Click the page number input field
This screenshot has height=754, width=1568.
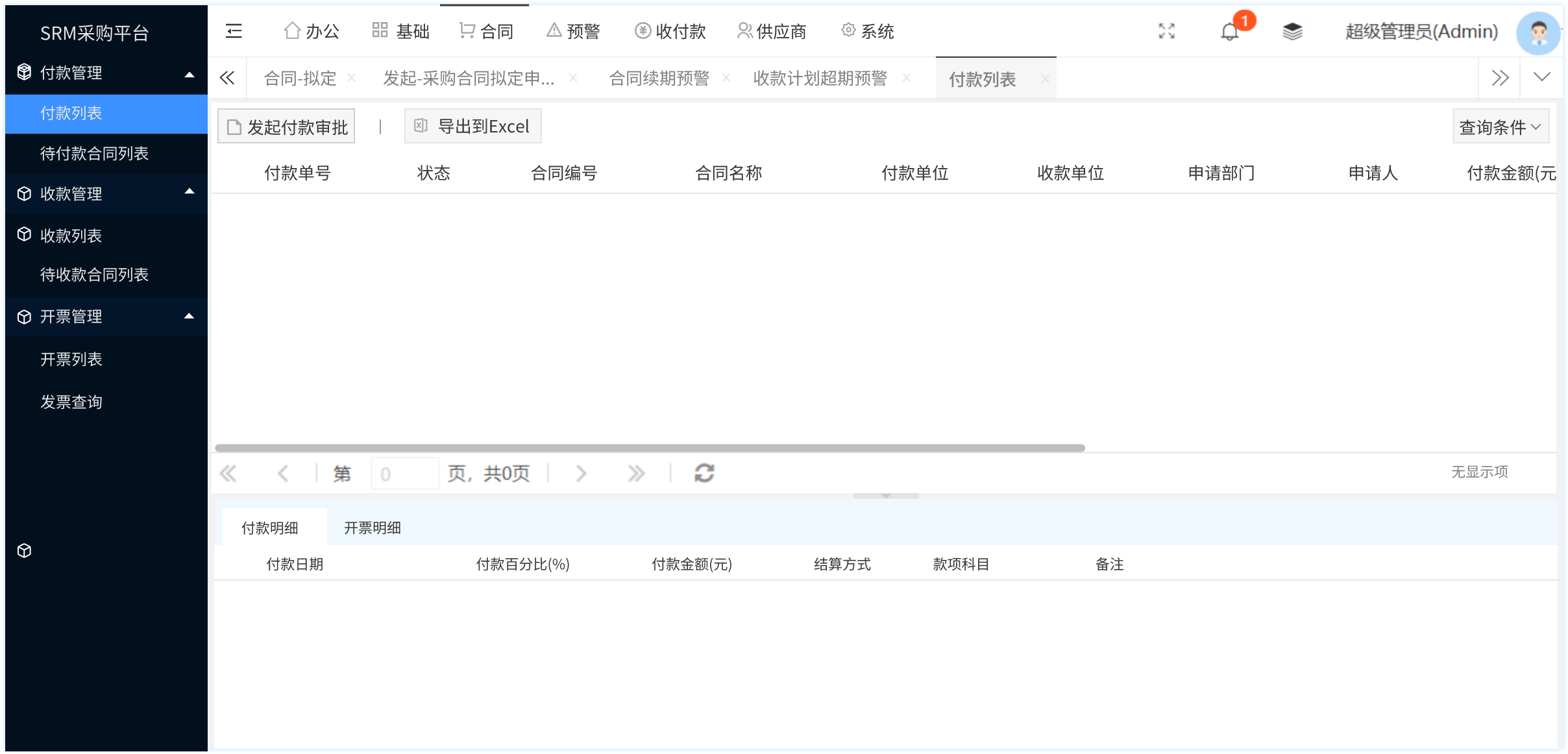coord(404,474)
